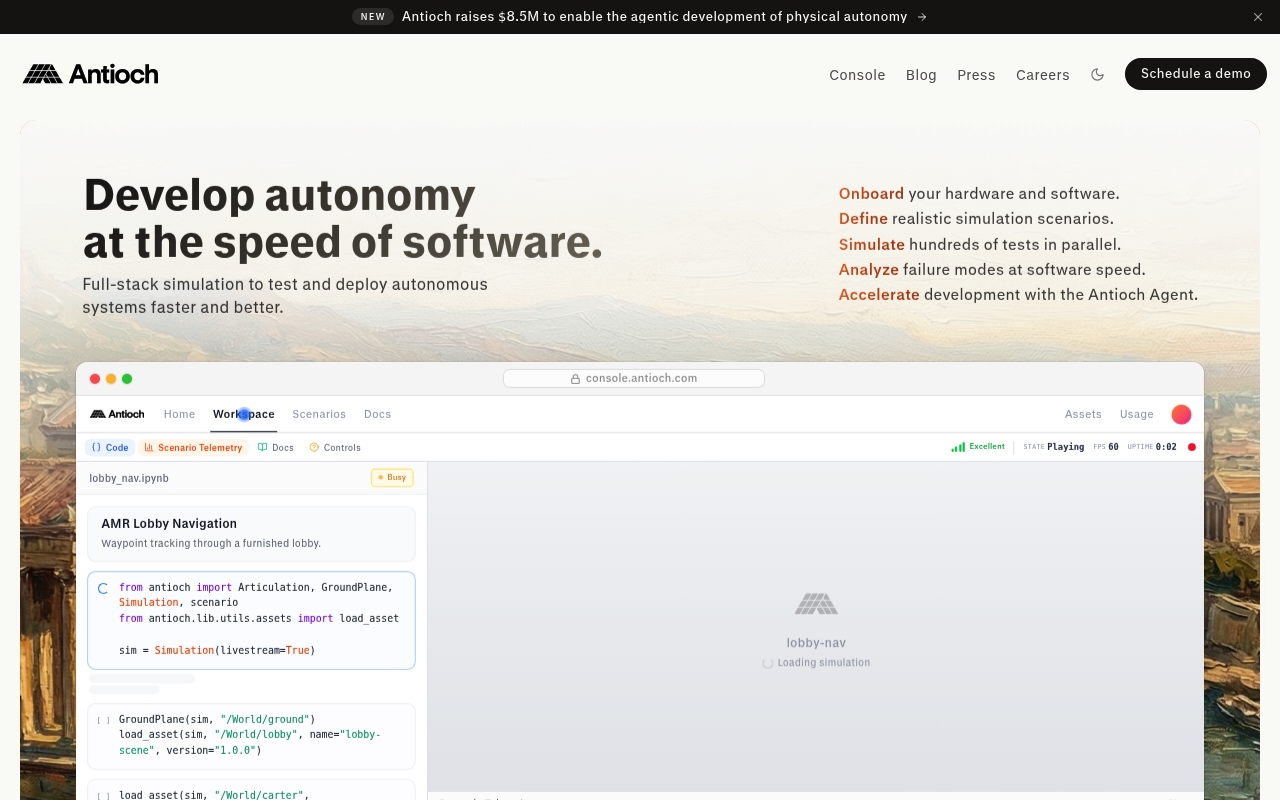Screen dimensions: 1280x800
Task: Open the Console link
Action: coord(857,75)
